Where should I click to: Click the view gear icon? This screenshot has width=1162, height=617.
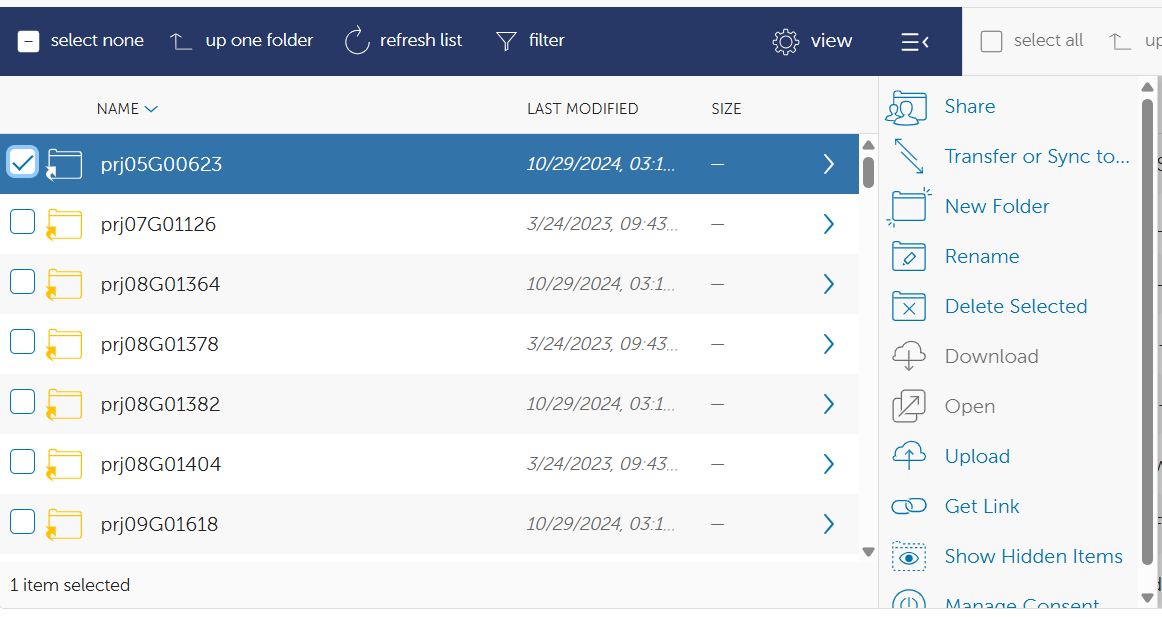(786, 41)
